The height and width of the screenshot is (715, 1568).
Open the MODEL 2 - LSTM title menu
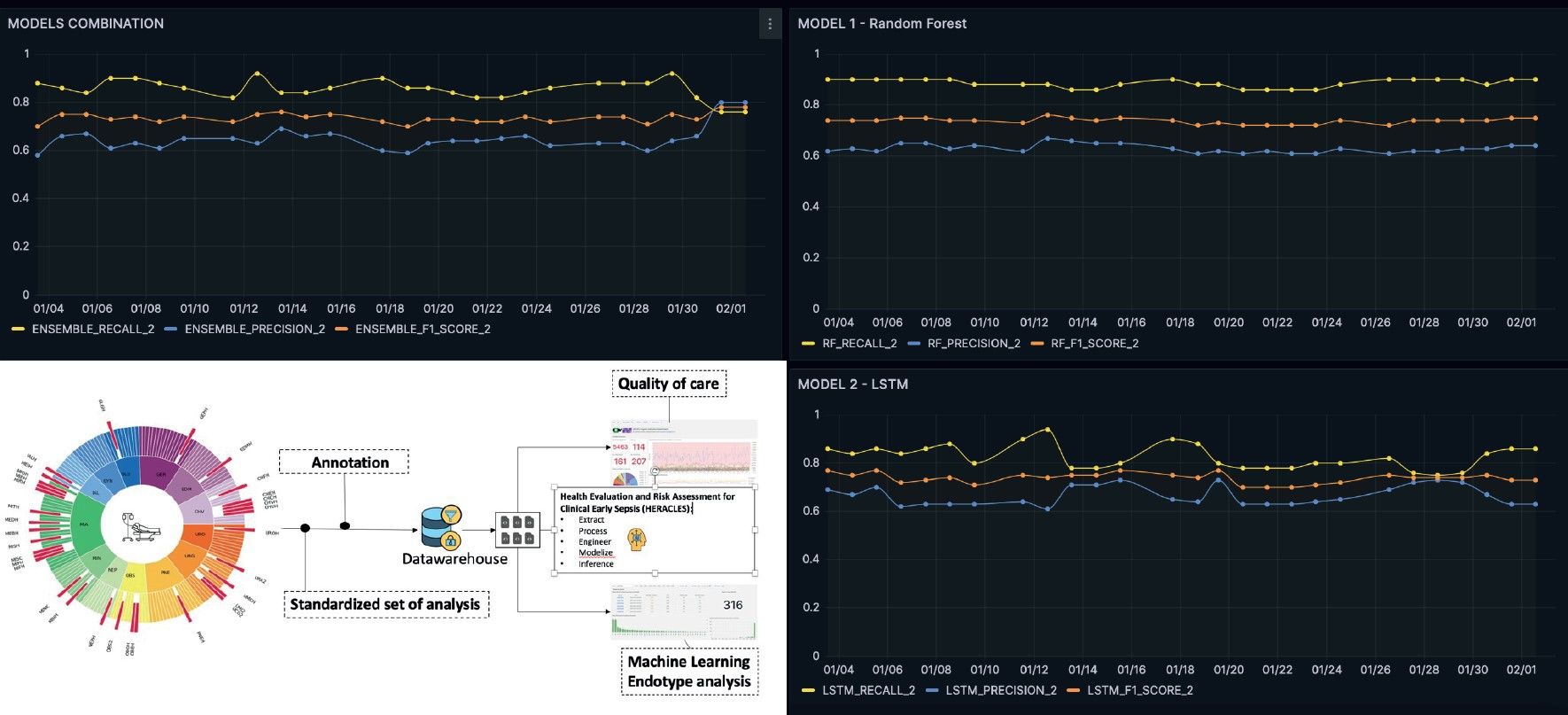pos(852,385)
